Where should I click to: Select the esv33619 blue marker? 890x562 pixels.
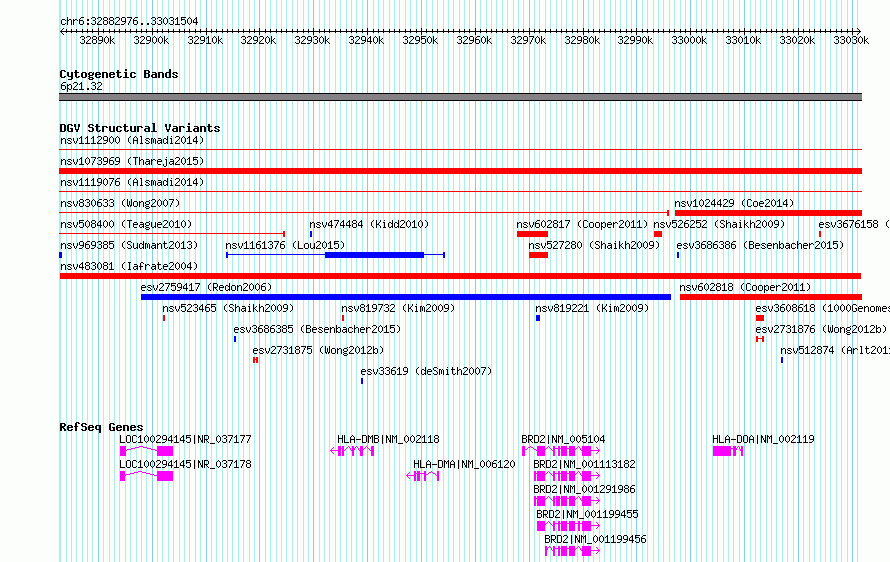click(x=362, y=381)
